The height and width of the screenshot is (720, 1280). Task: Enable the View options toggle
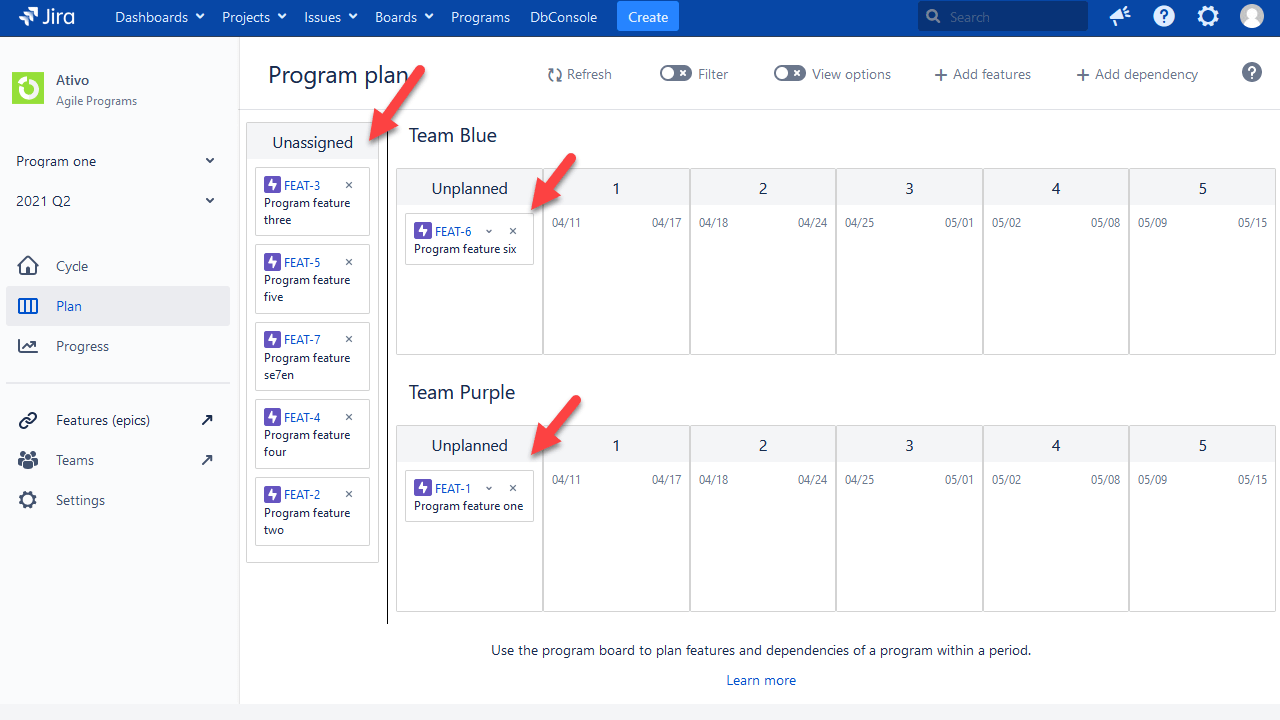[789, 73]
